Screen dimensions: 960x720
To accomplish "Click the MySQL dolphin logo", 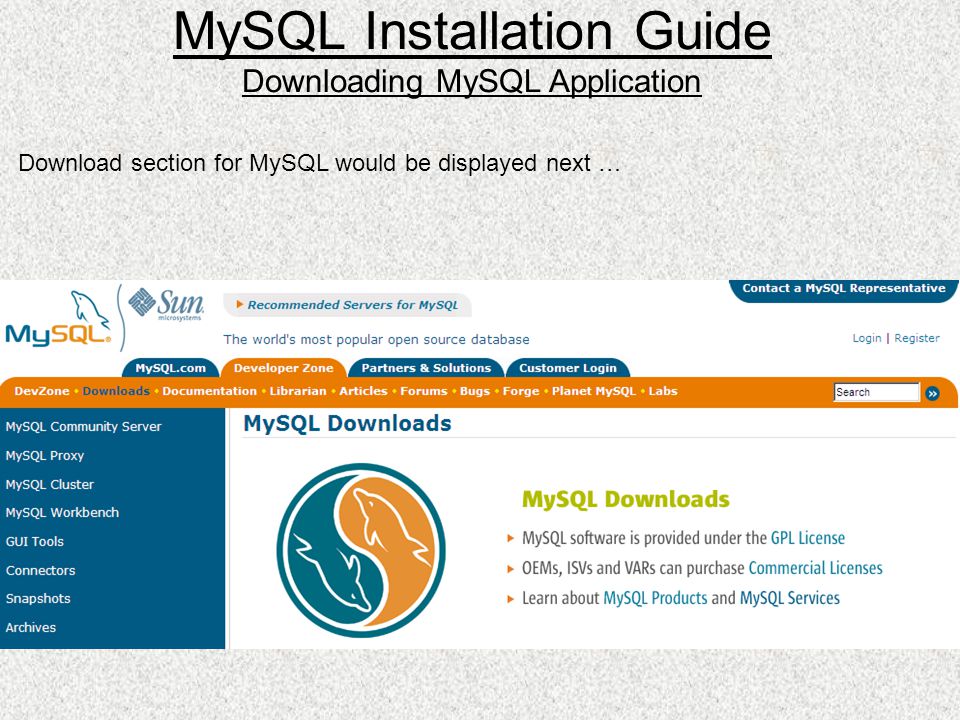I will click(59, 319).
